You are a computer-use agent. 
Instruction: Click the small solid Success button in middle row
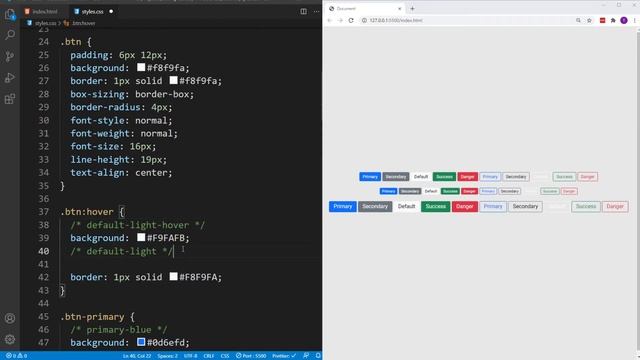coord(450,191)
